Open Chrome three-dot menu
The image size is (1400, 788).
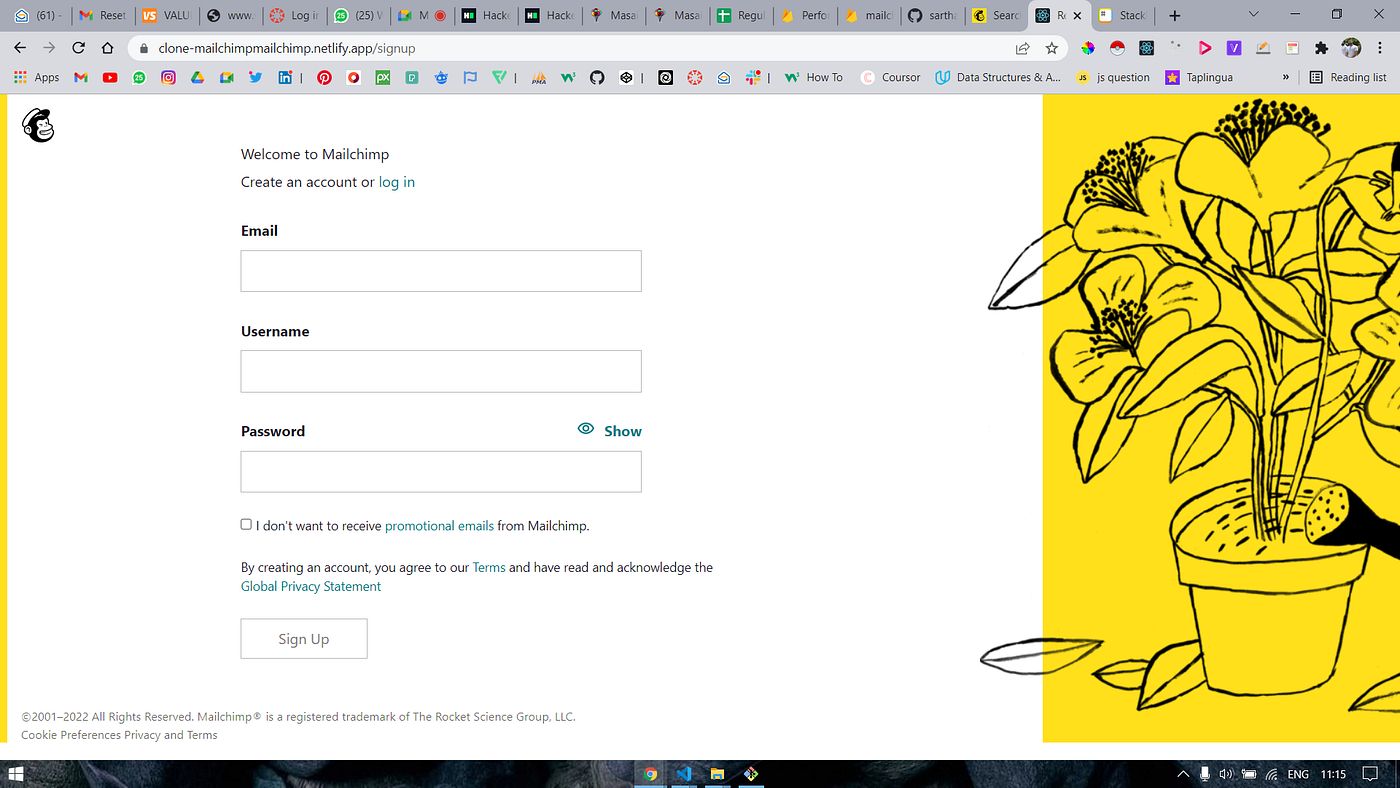coord(1381,47)
